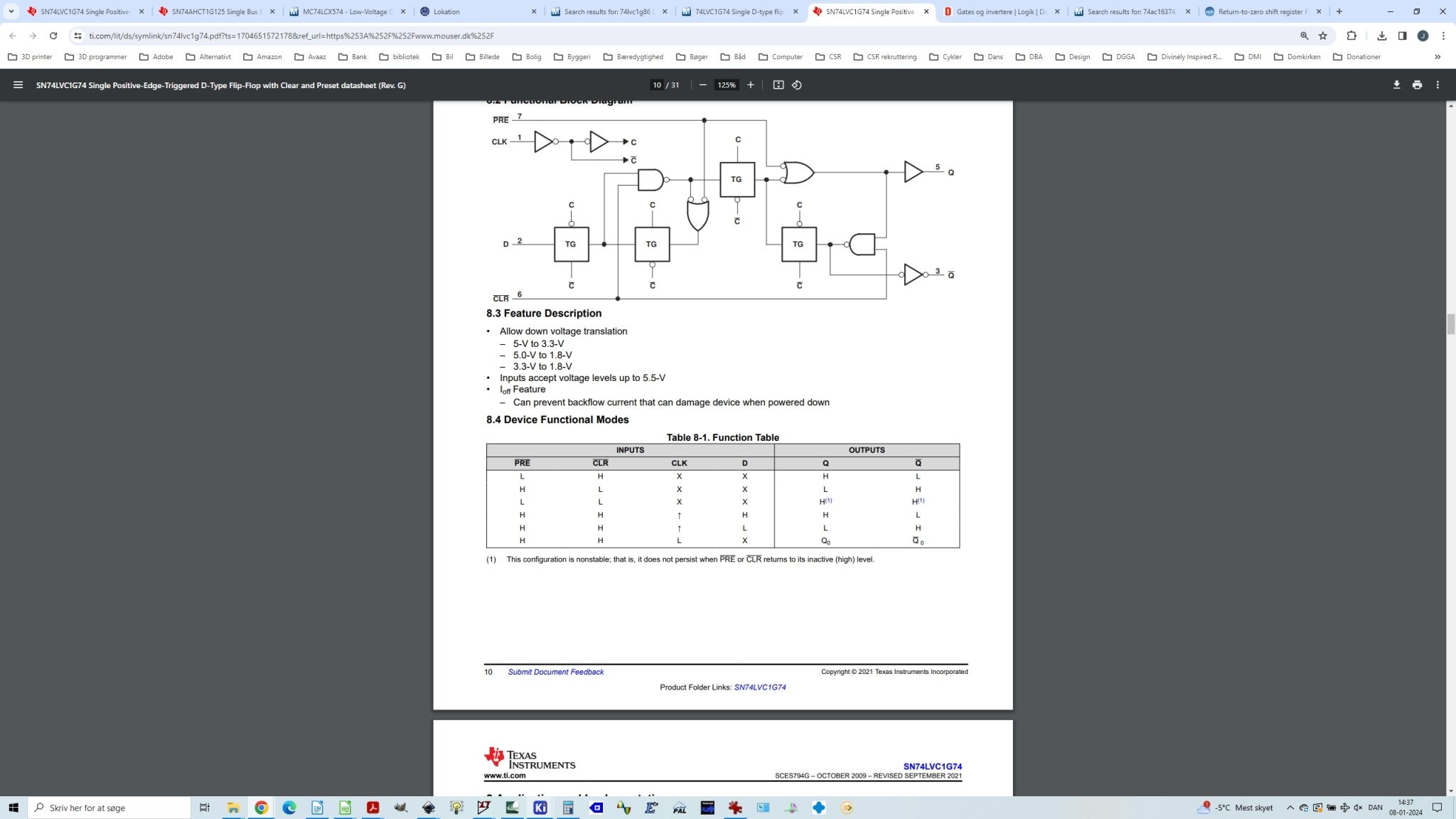Open Chrome downloads icon
The height and width of the screenshot is (819, 1456).
[x=1381, y=36]
